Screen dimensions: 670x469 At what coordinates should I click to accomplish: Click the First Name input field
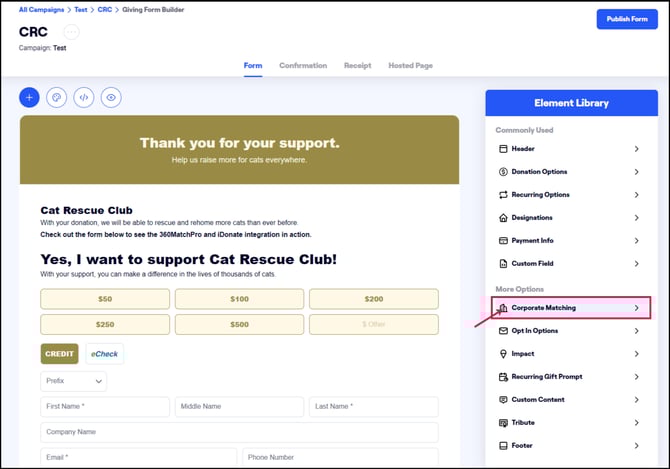(105, 407)
